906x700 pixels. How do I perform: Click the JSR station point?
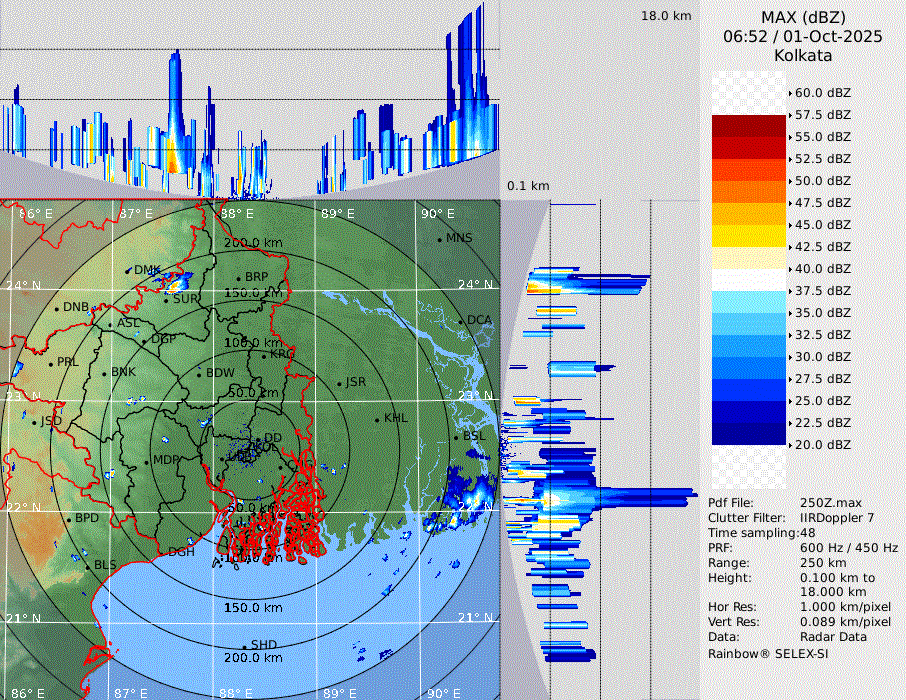(338, 384)
